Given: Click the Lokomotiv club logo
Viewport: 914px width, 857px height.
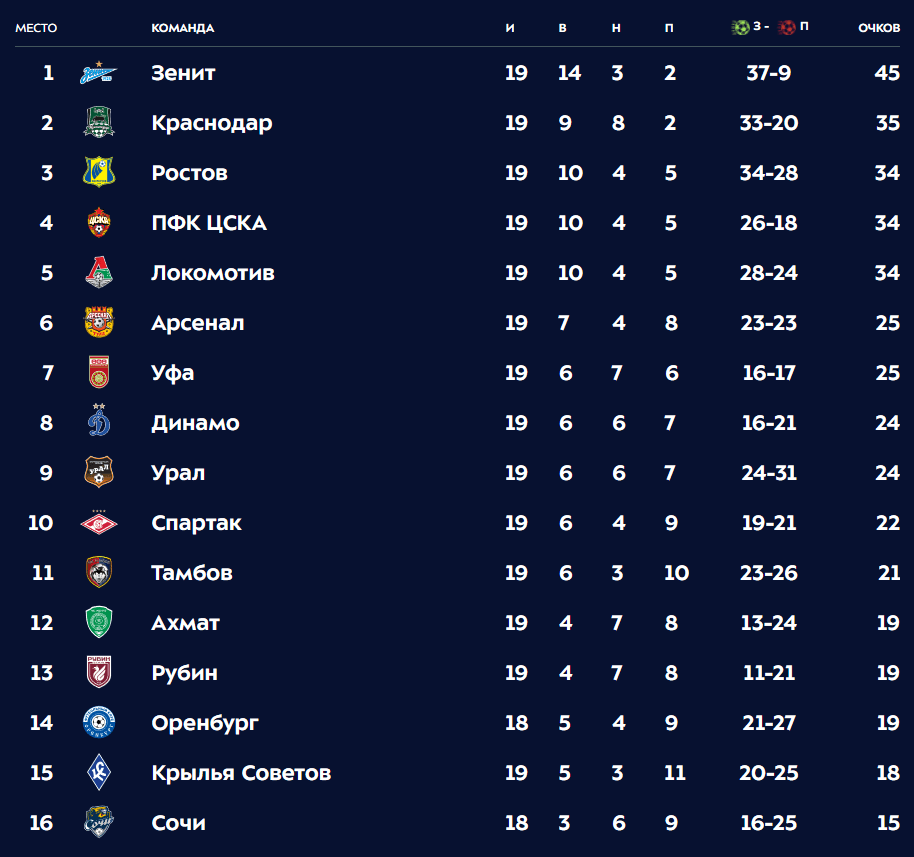Looking at the screenshot, I should click(x=99, y=272).
